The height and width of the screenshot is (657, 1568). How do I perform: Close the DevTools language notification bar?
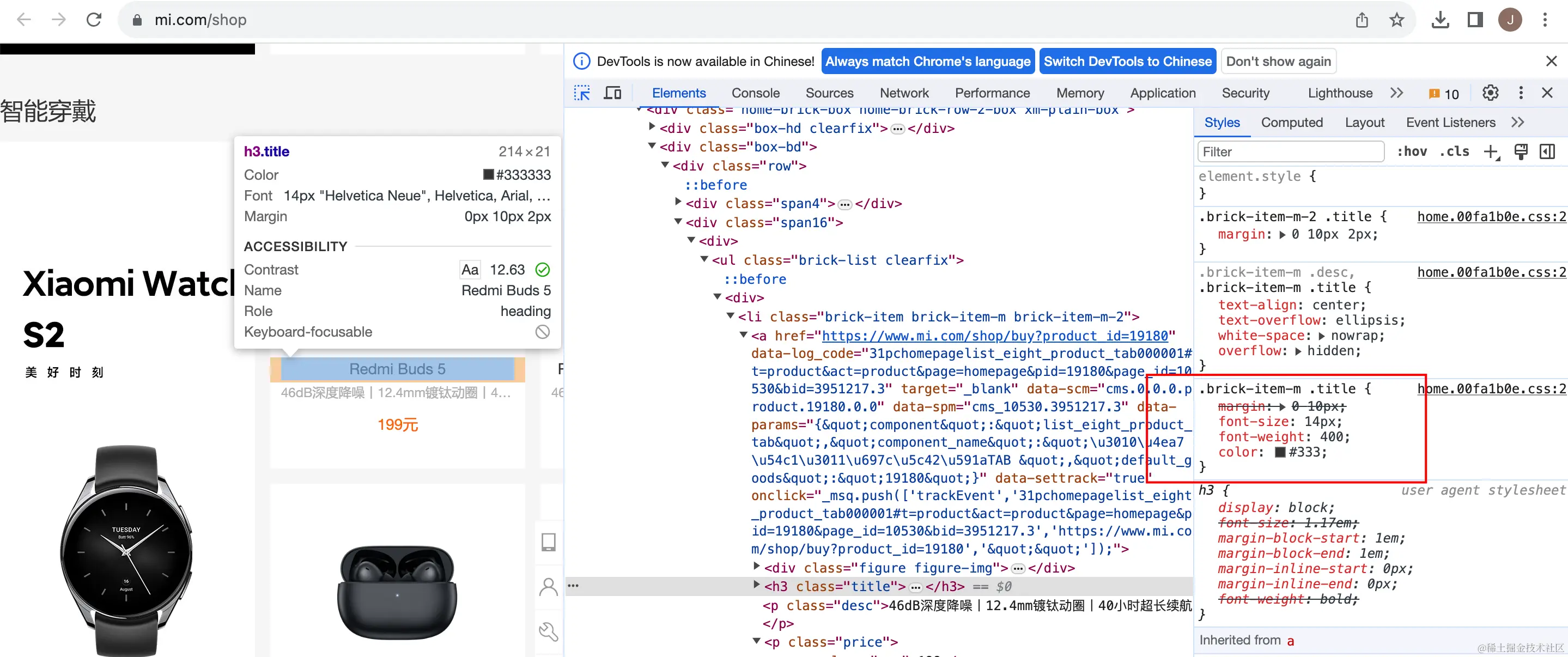click(x=1551, y=61)
